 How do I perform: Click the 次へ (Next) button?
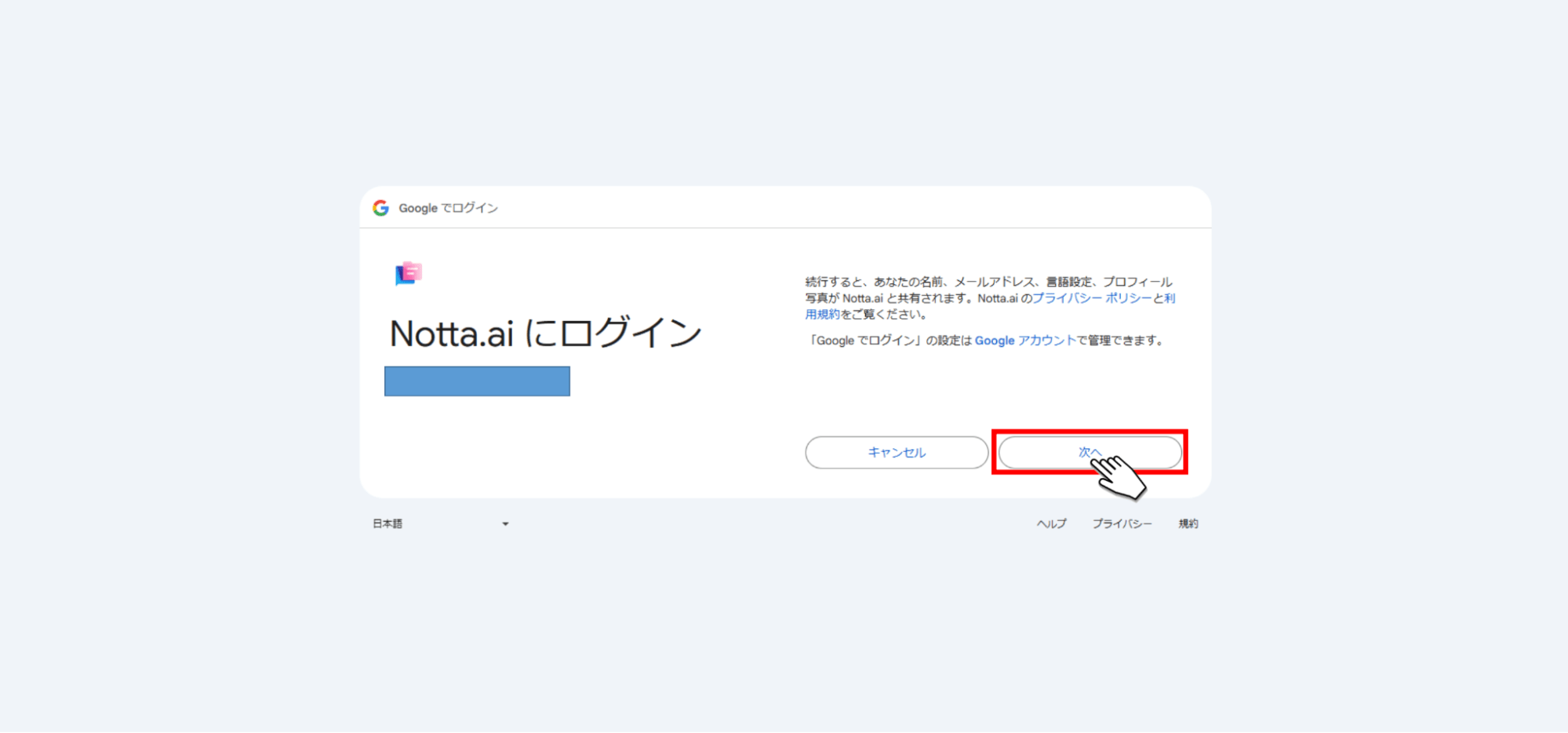click(x=1090, y=452)
